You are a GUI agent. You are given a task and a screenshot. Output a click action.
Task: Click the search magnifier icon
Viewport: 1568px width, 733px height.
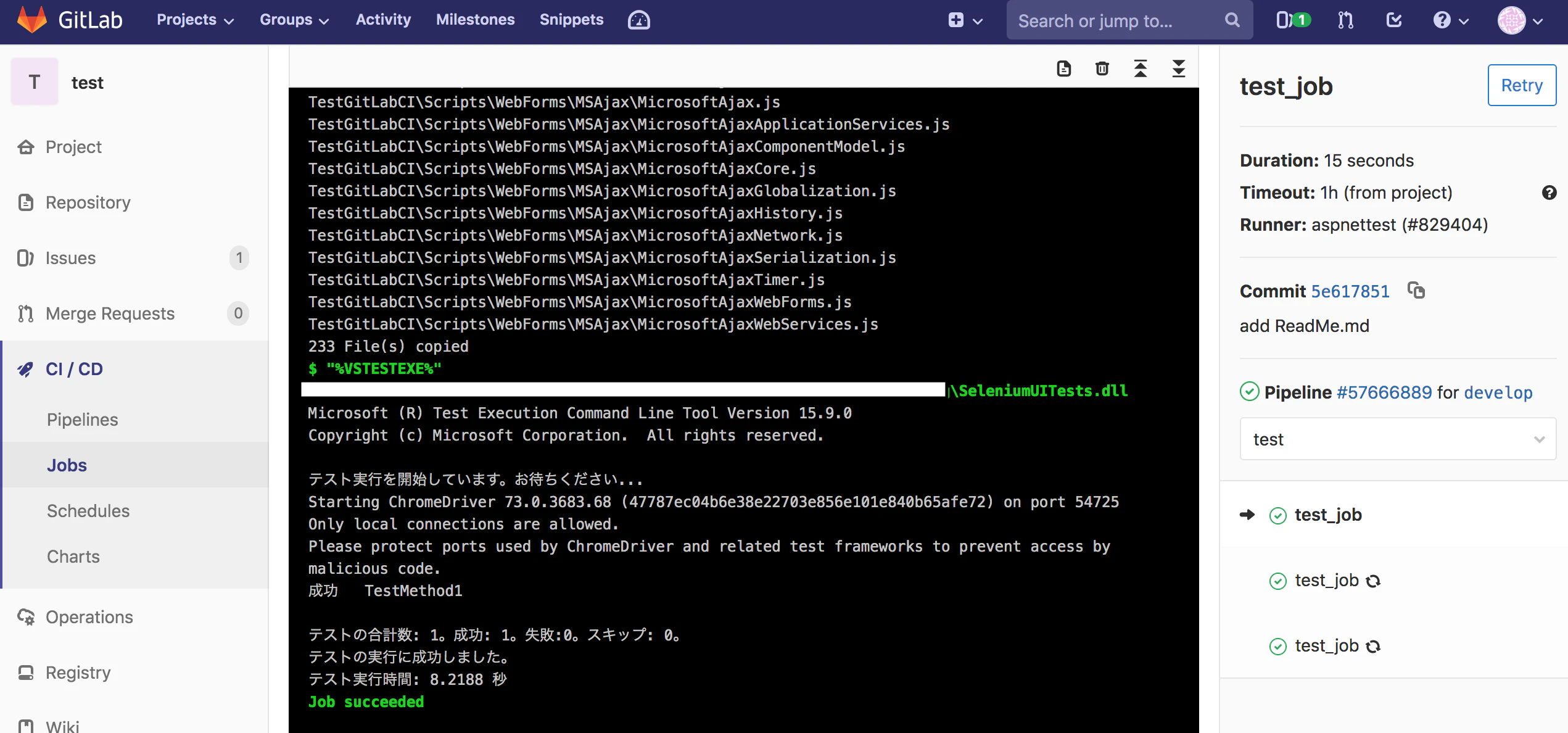[x=1232, y=20]
